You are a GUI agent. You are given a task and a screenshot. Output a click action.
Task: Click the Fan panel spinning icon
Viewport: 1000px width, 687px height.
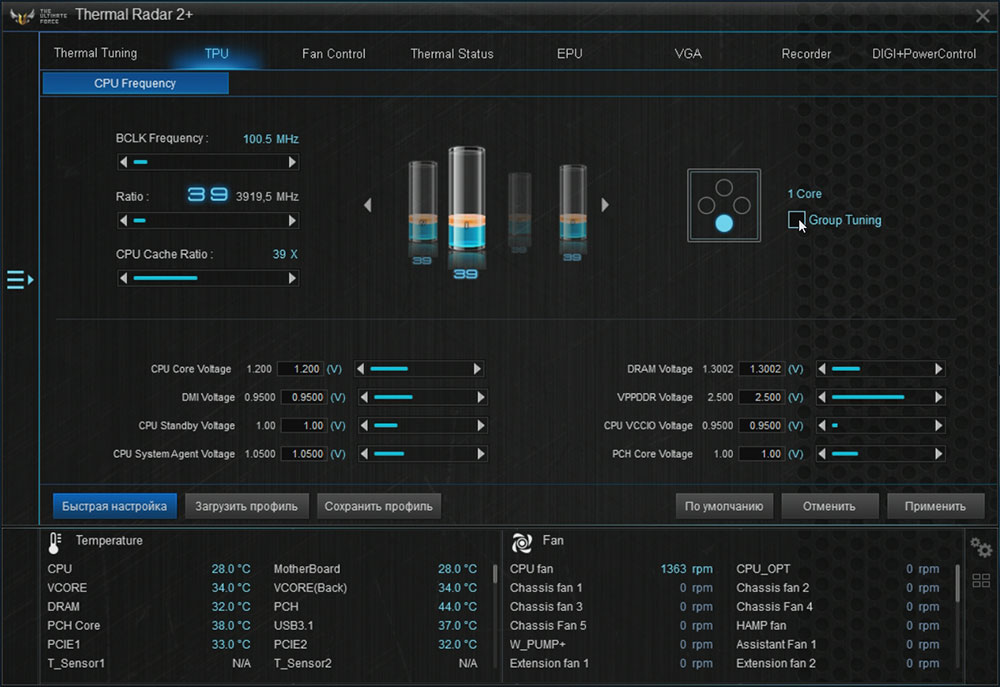point(522,543)
